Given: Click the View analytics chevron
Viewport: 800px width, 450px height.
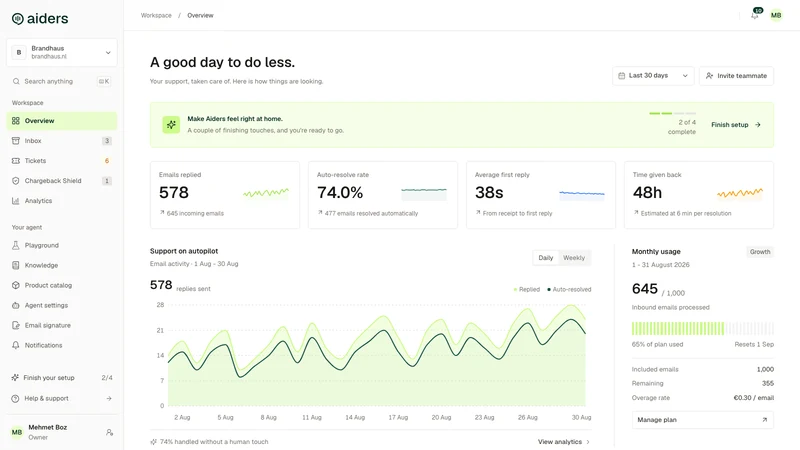Looking at the screenshot, I should (x=588, y=442).
